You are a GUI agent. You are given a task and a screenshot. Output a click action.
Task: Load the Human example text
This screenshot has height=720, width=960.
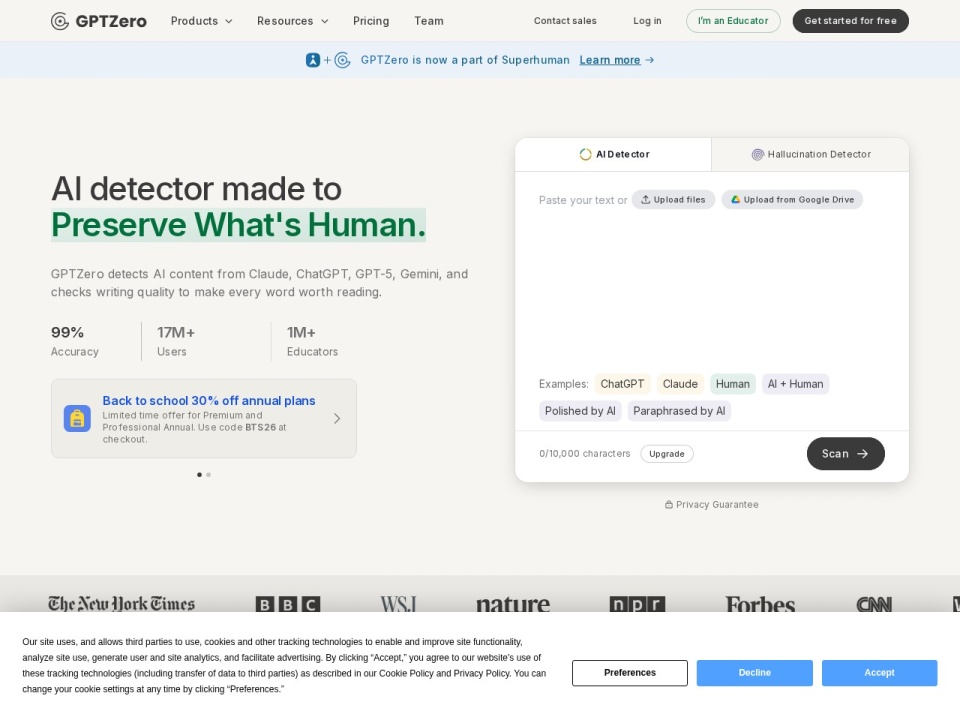(x=733, y=384)
